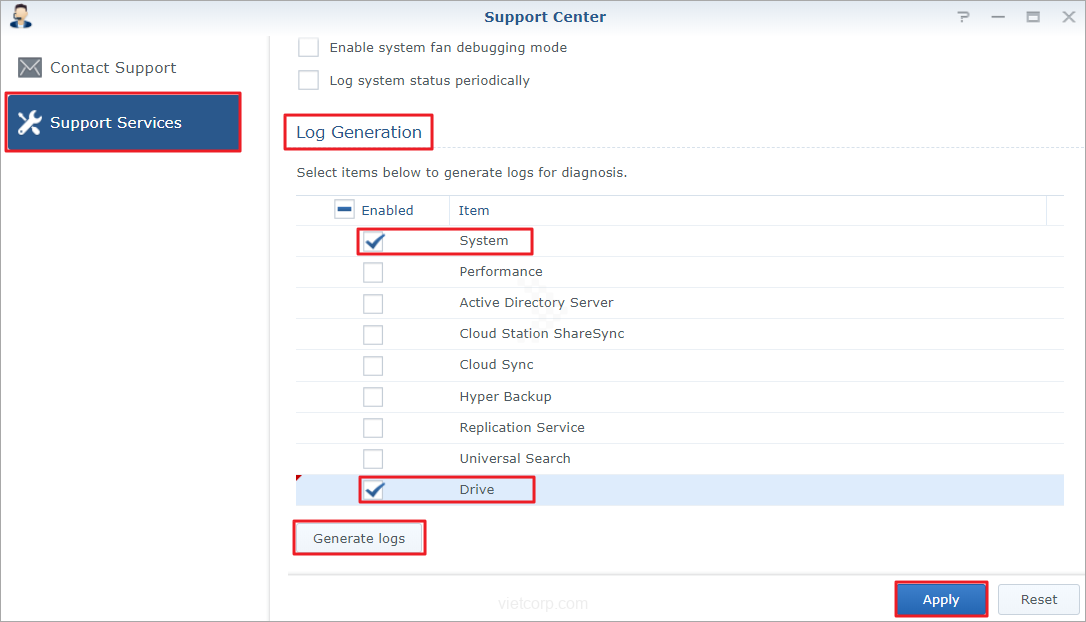Minimize the Support Center window
Viewport: 1086px width, 622px height.
(998, 17)
